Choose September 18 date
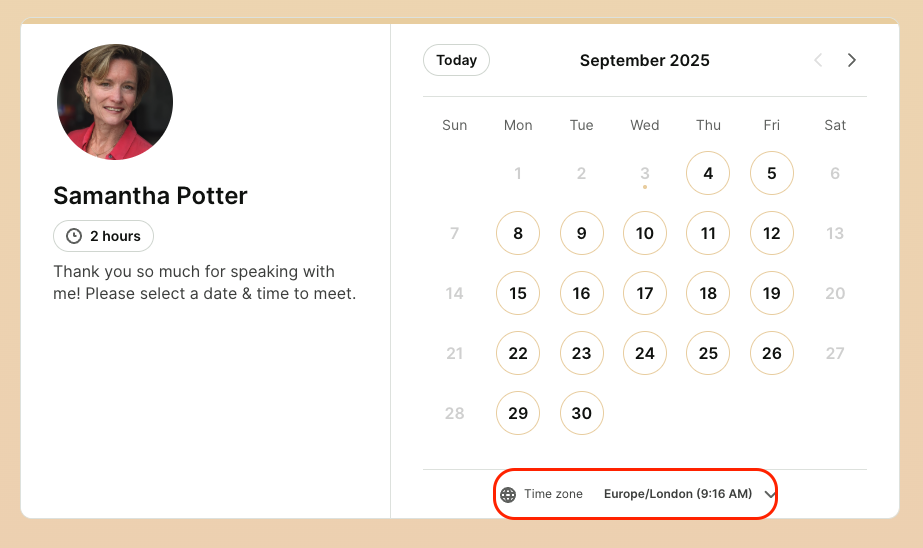 708,293
